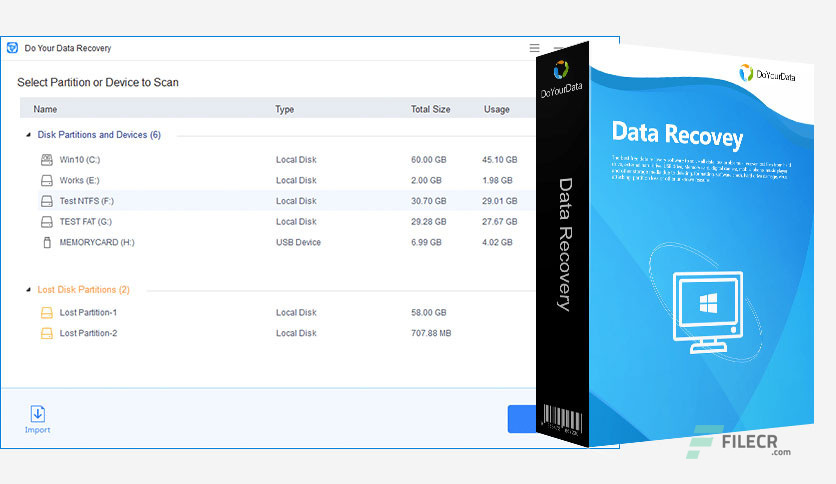Click Local Disk type for Lost Partition-2
Image resolution: width=836 pixels, height=484 pixels.
click(296, 333)
